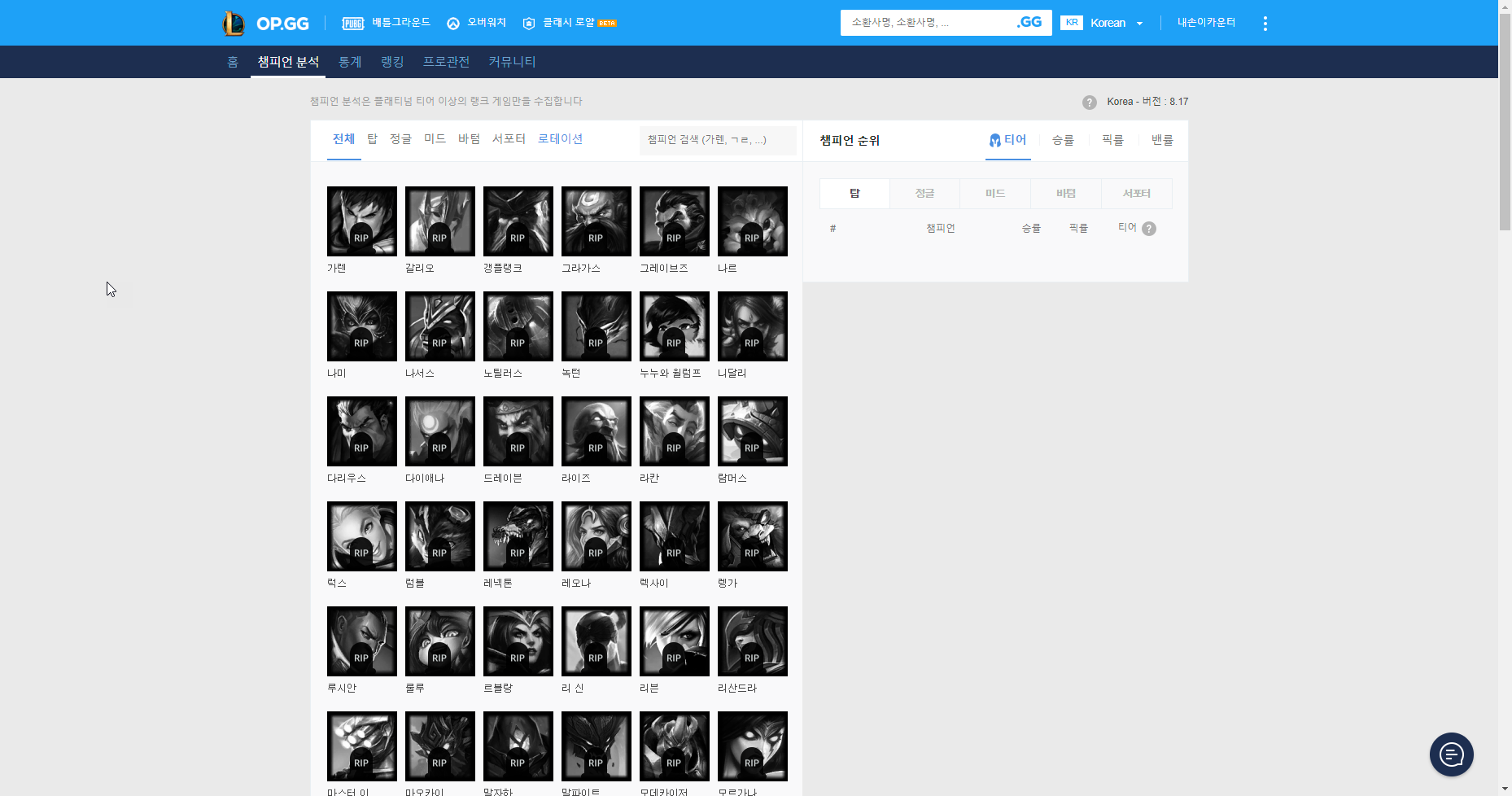Select the 리산드라 champion portrait
Image resolution: width=1512 pixels, height=796 pixels.
click(x=753, y=641)
